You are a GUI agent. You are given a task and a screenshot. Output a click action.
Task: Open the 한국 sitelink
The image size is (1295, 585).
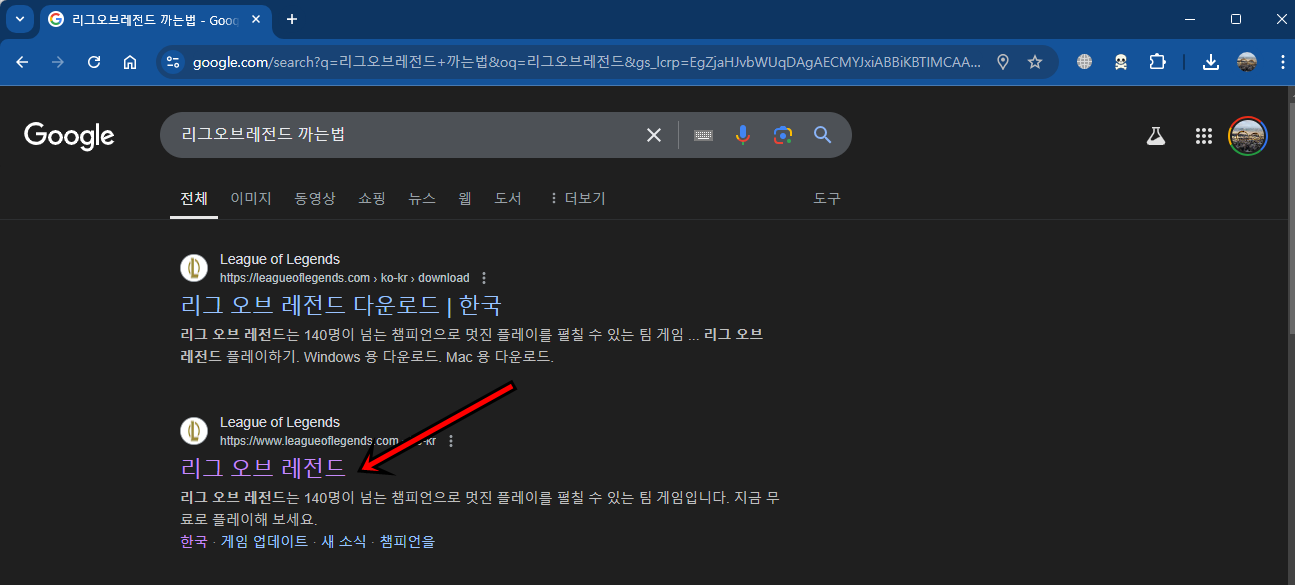click(194, 541)
